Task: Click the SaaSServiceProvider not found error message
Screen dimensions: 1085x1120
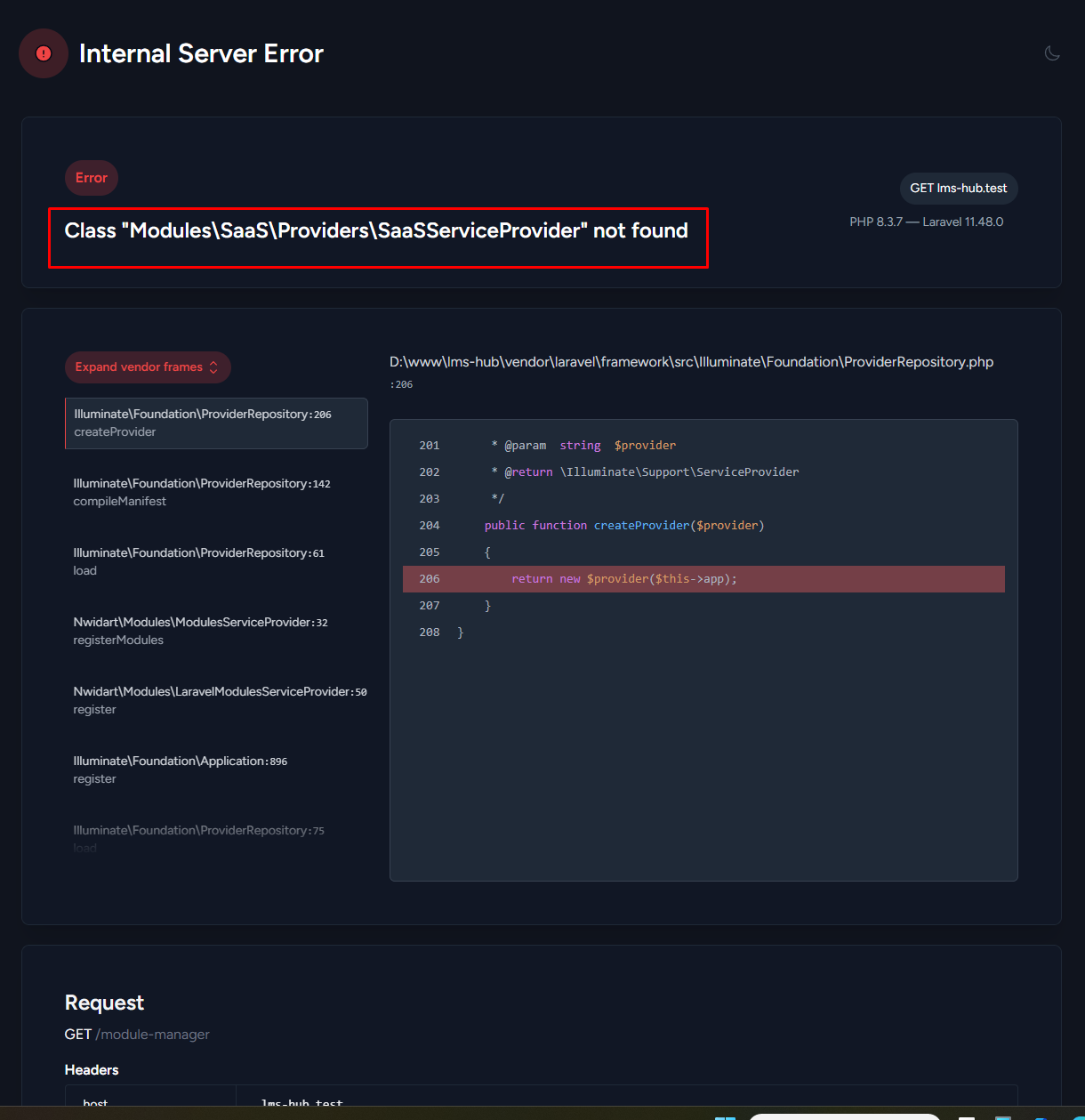Action: (376, 230)
